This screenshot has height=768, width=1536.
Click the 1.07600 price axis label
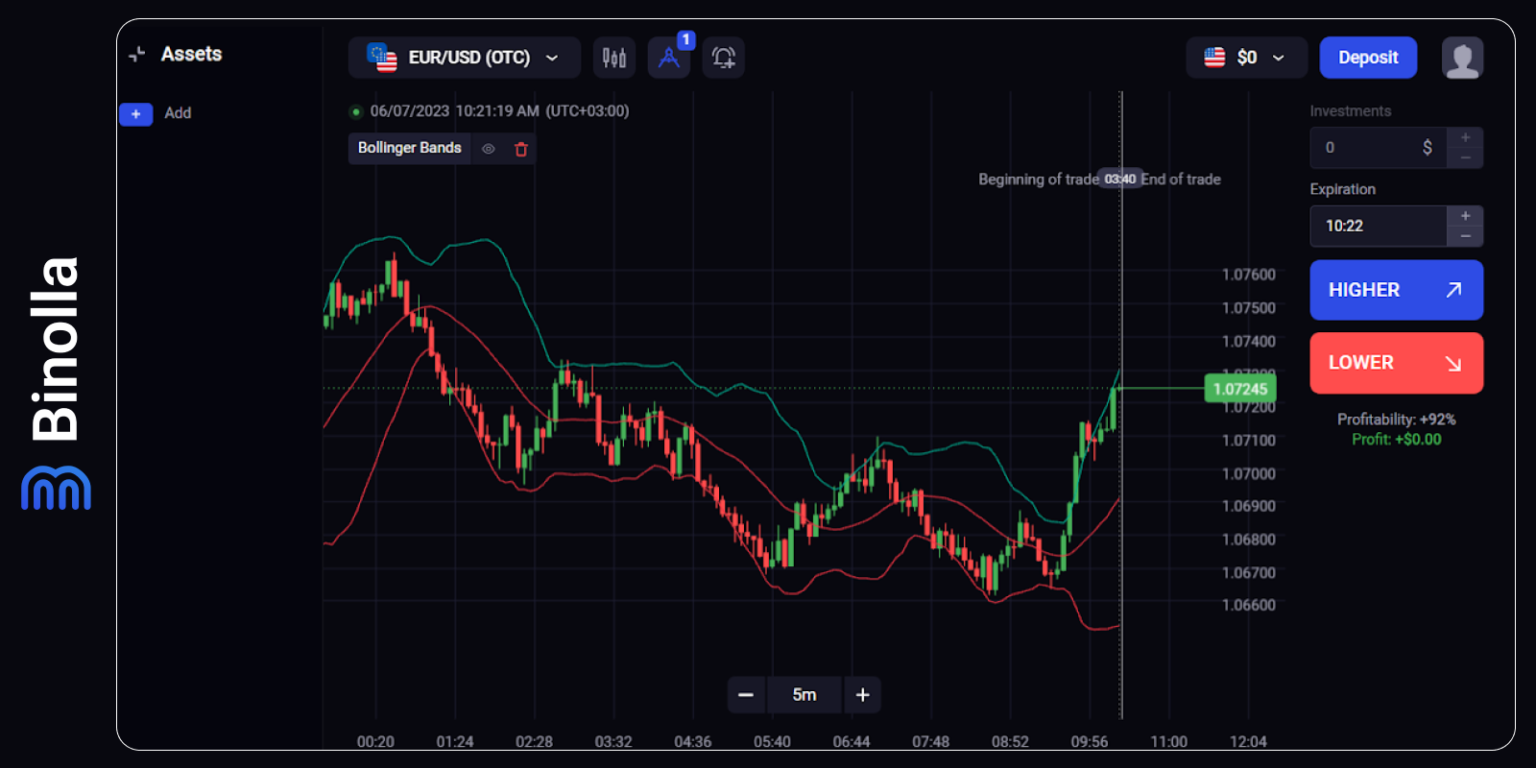point(1249,275)
